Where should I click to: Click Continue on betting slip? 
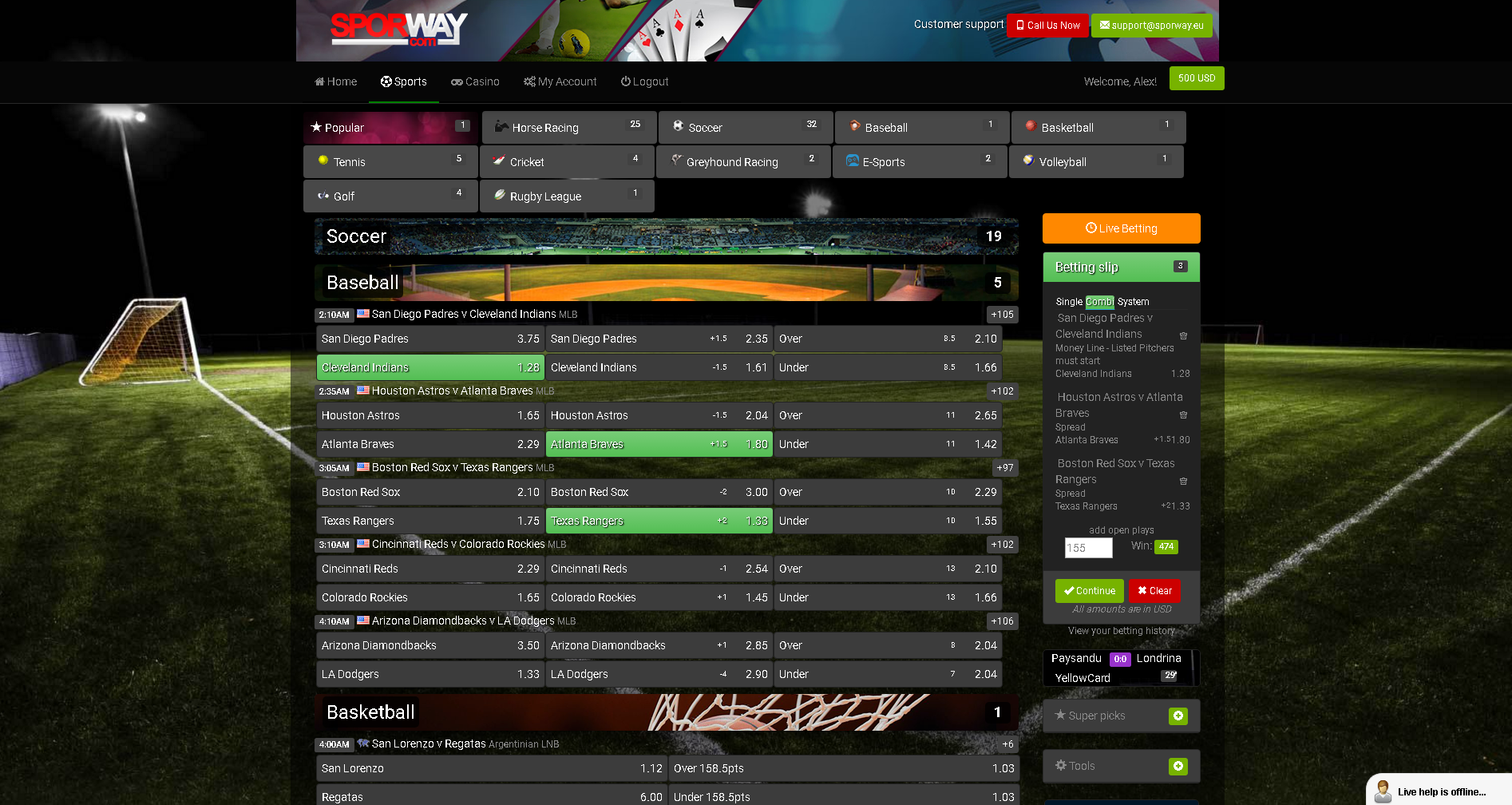(1089, 591)
